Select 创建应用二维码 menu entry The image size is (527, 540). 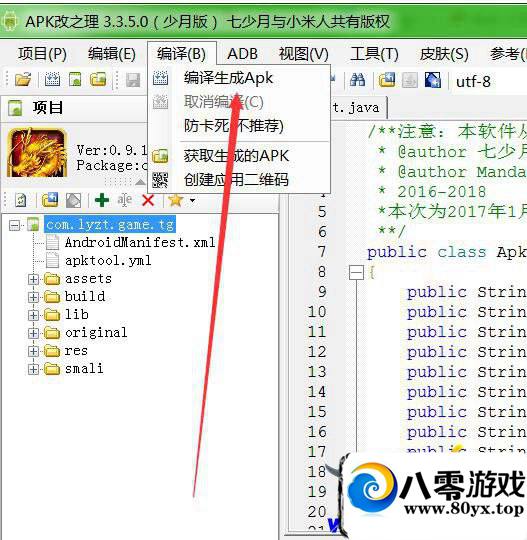coord(239,179)
